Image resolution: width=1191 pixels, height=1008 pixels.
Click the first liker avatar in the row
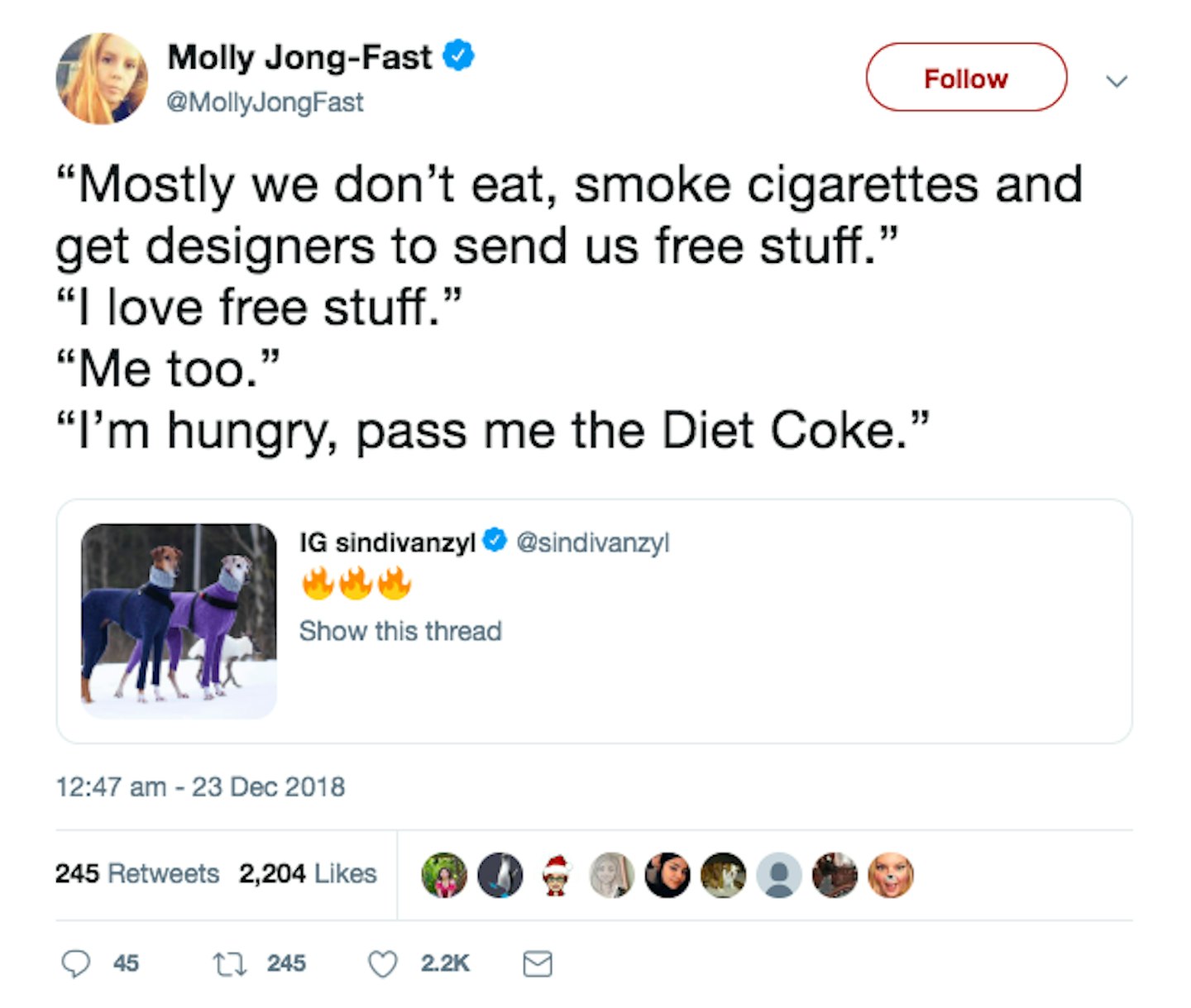[444, 875]
